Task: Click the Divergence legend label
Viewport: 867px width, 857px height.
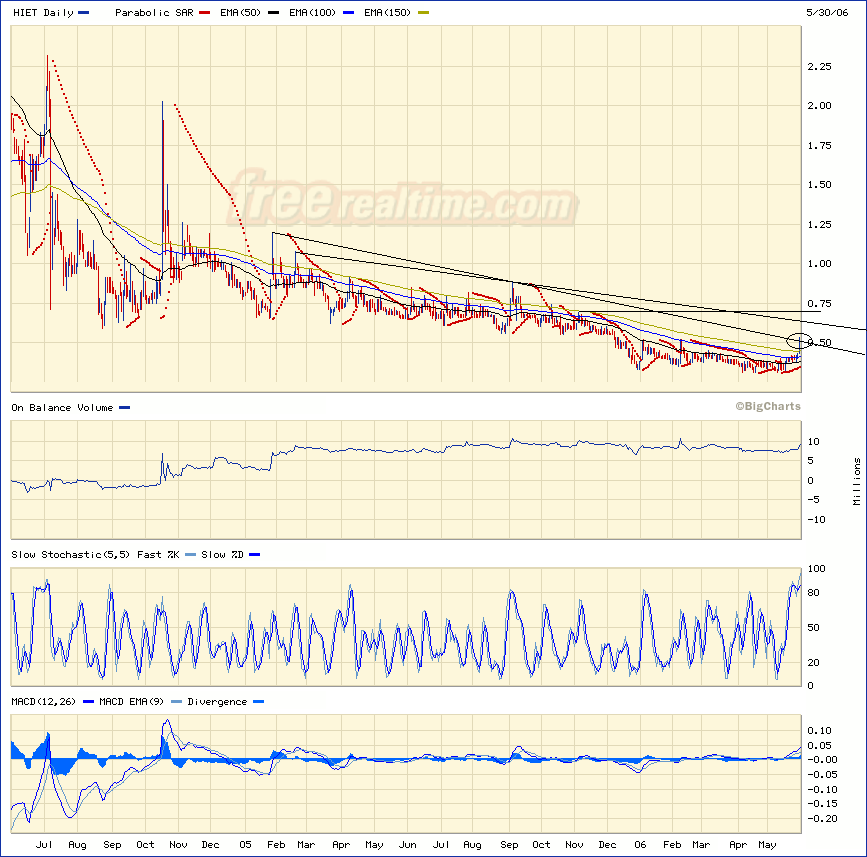Action: pos(217,702)
